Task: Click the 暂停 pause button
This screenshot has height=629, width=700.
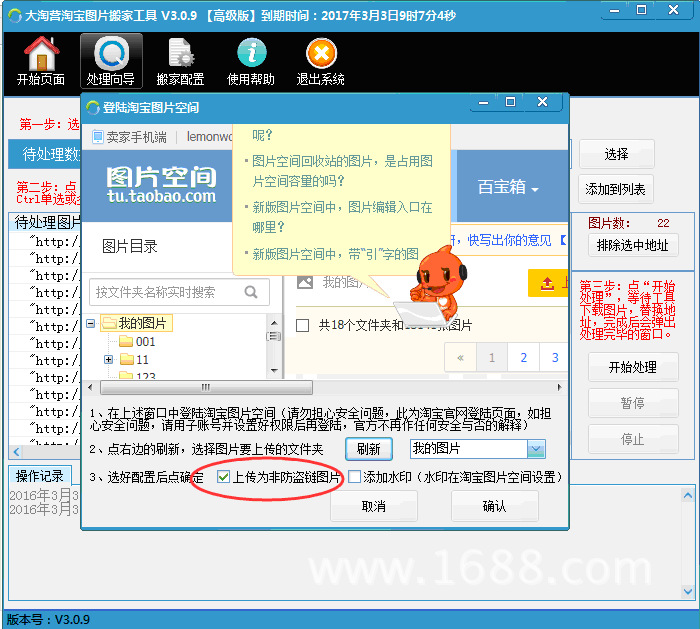Action: click(x=633, y=403)
